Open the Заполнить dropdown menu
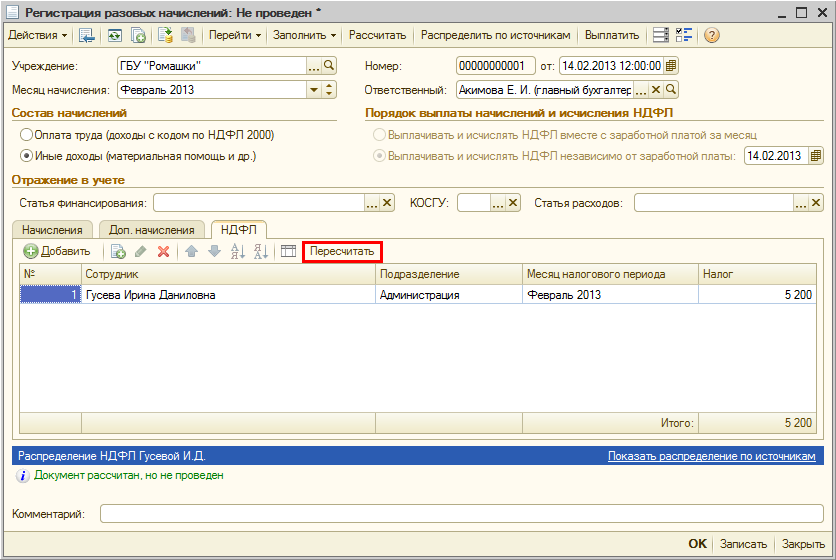This screenshot has width=836, height=560. (x=304, y=36)
